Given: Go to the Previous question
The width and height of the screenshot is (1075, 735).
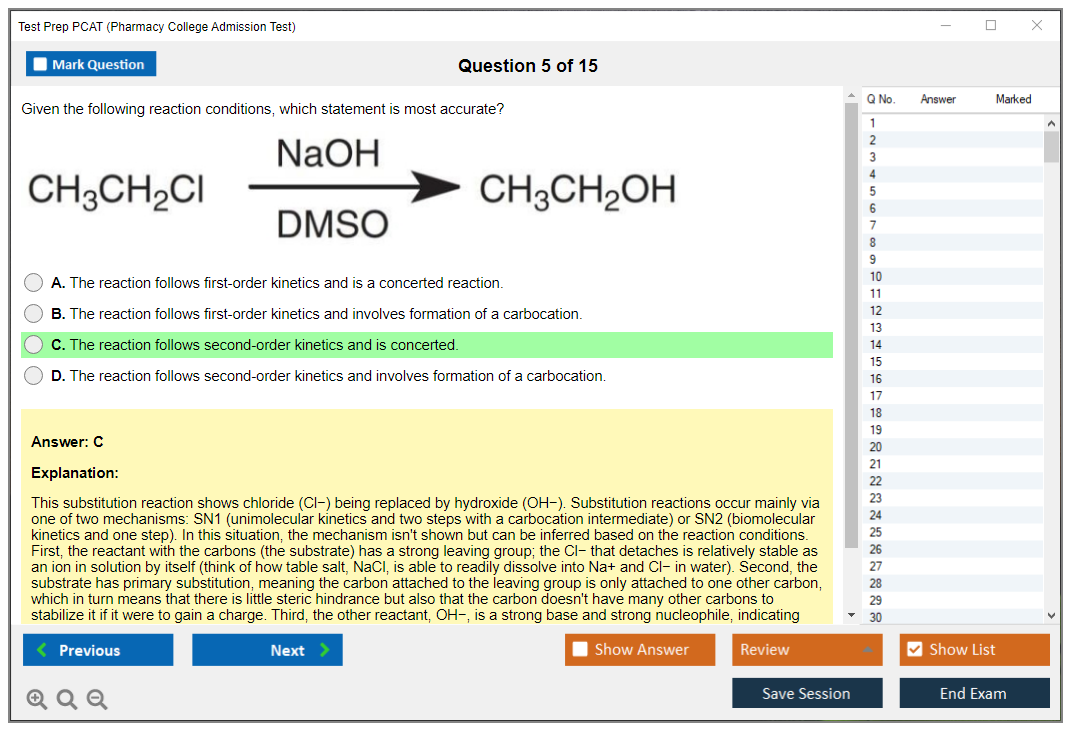Looking at the screenshot, I should coord(98,650).
